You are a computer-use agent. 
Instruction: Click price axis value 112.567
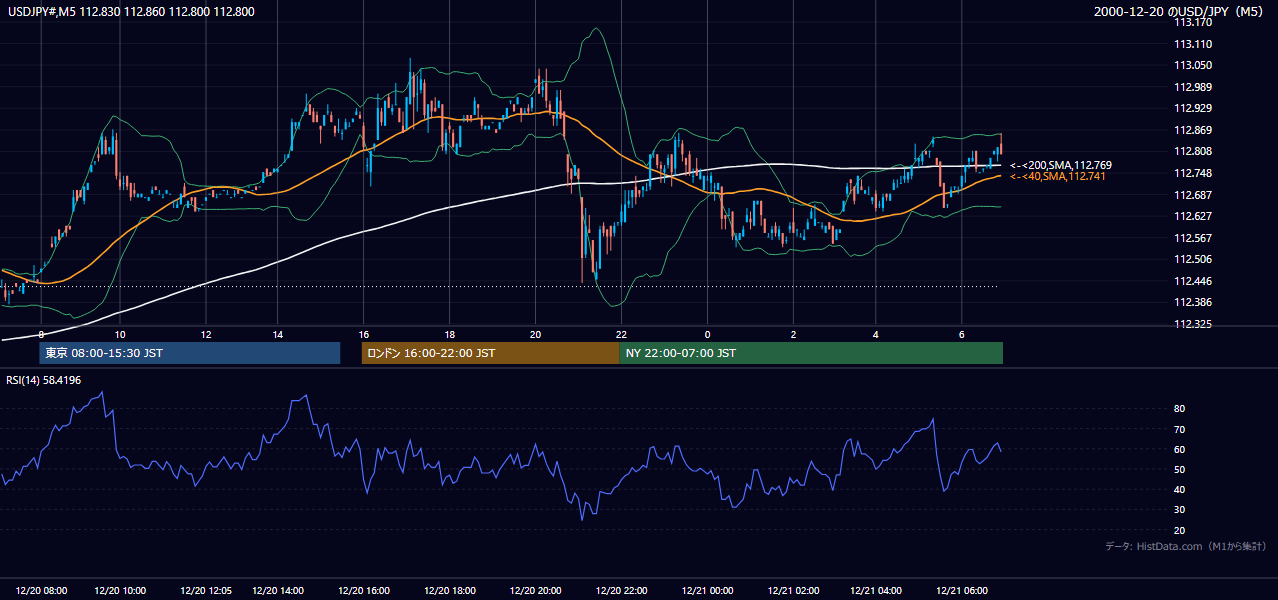pos(1193,238)
